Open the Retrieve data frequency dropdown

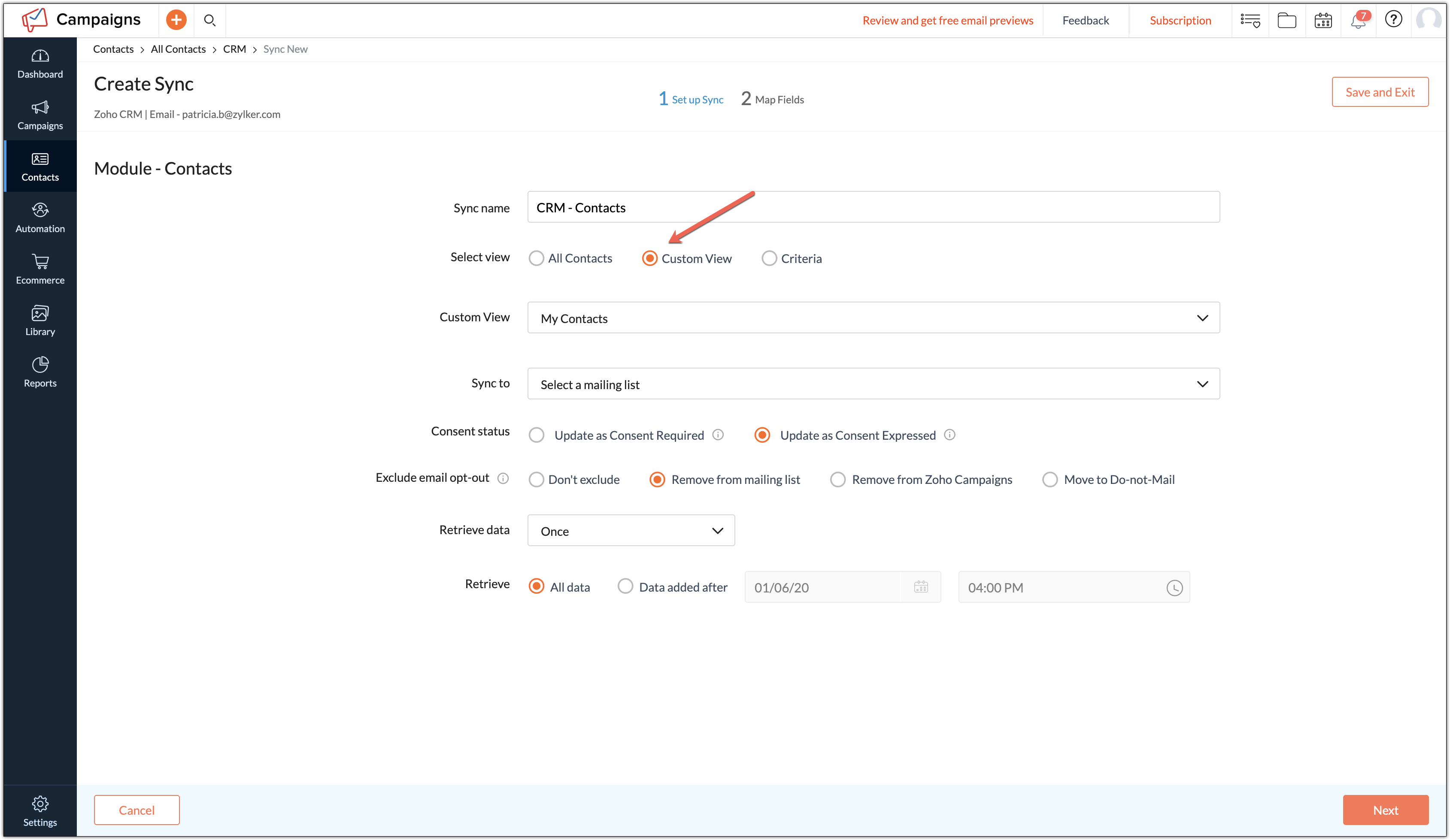pyautogui.click(x=631, y=530)
